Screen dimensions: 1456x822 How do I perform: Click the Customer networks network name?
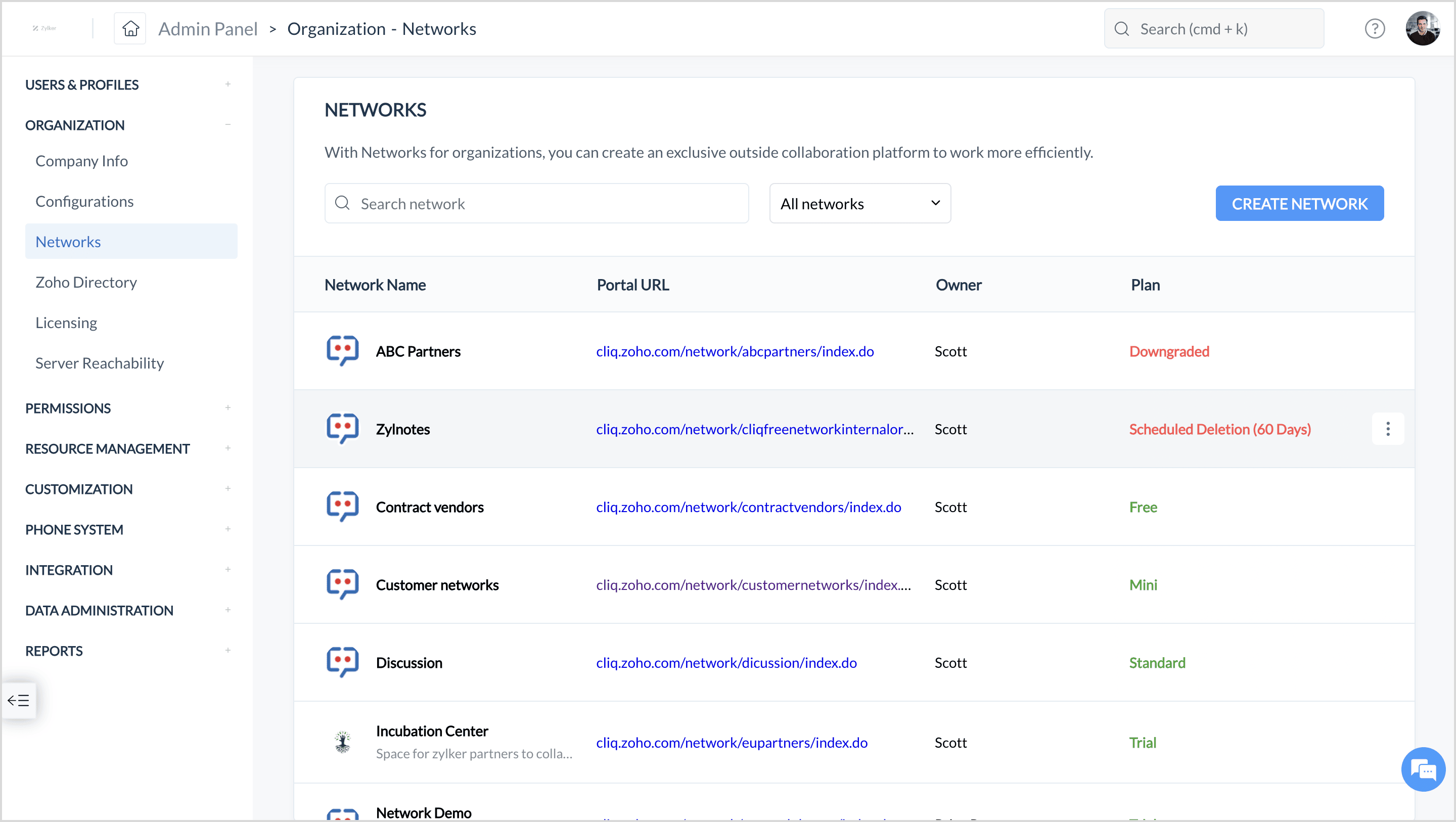coord(437,584)
